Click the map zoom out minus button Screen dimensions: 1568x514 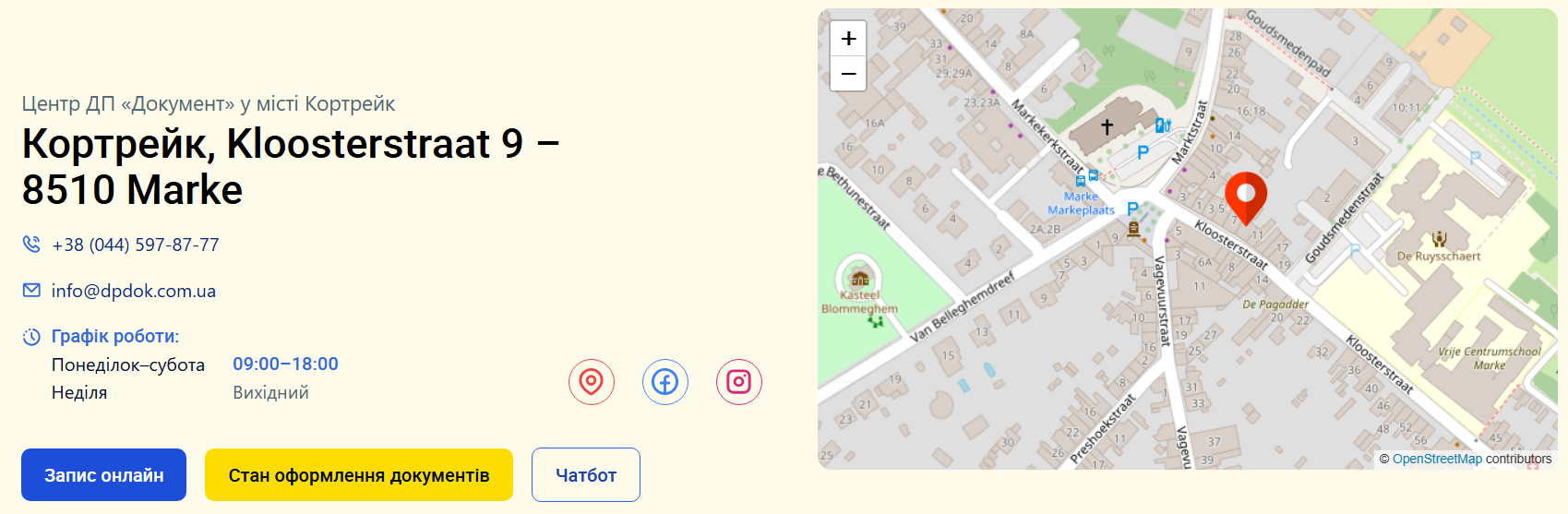tap(848, 73)
